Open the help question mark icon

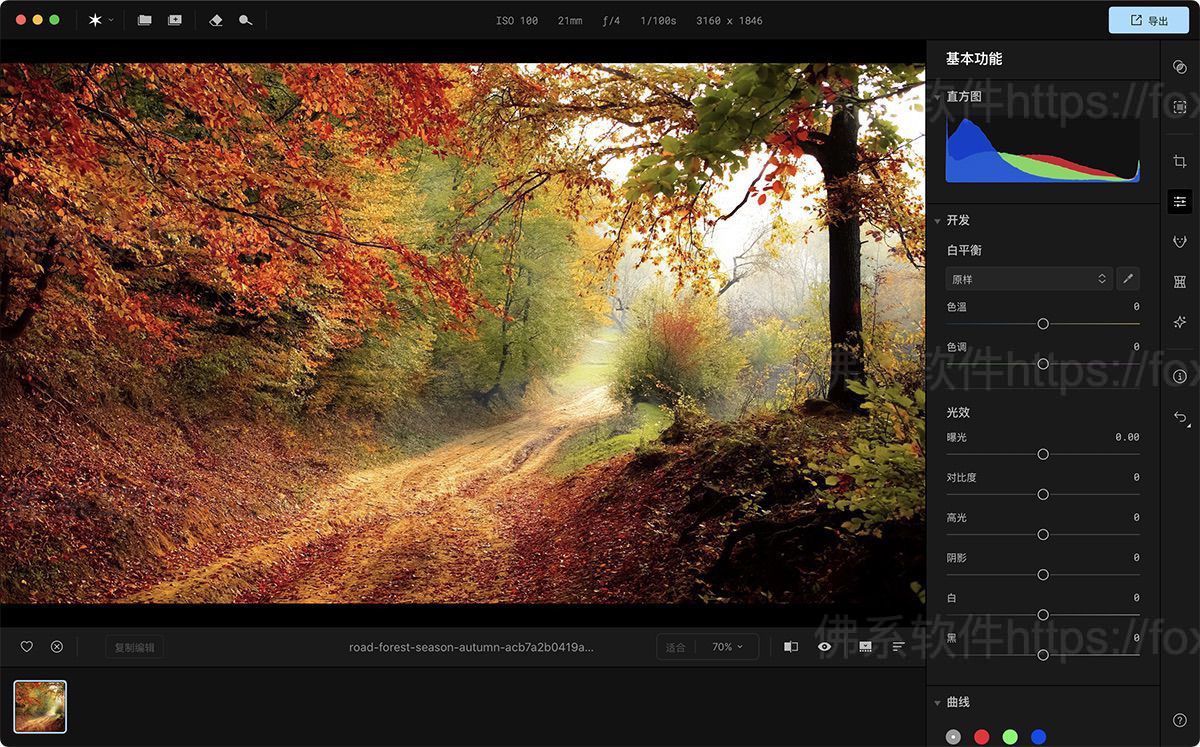[1180, 720]
